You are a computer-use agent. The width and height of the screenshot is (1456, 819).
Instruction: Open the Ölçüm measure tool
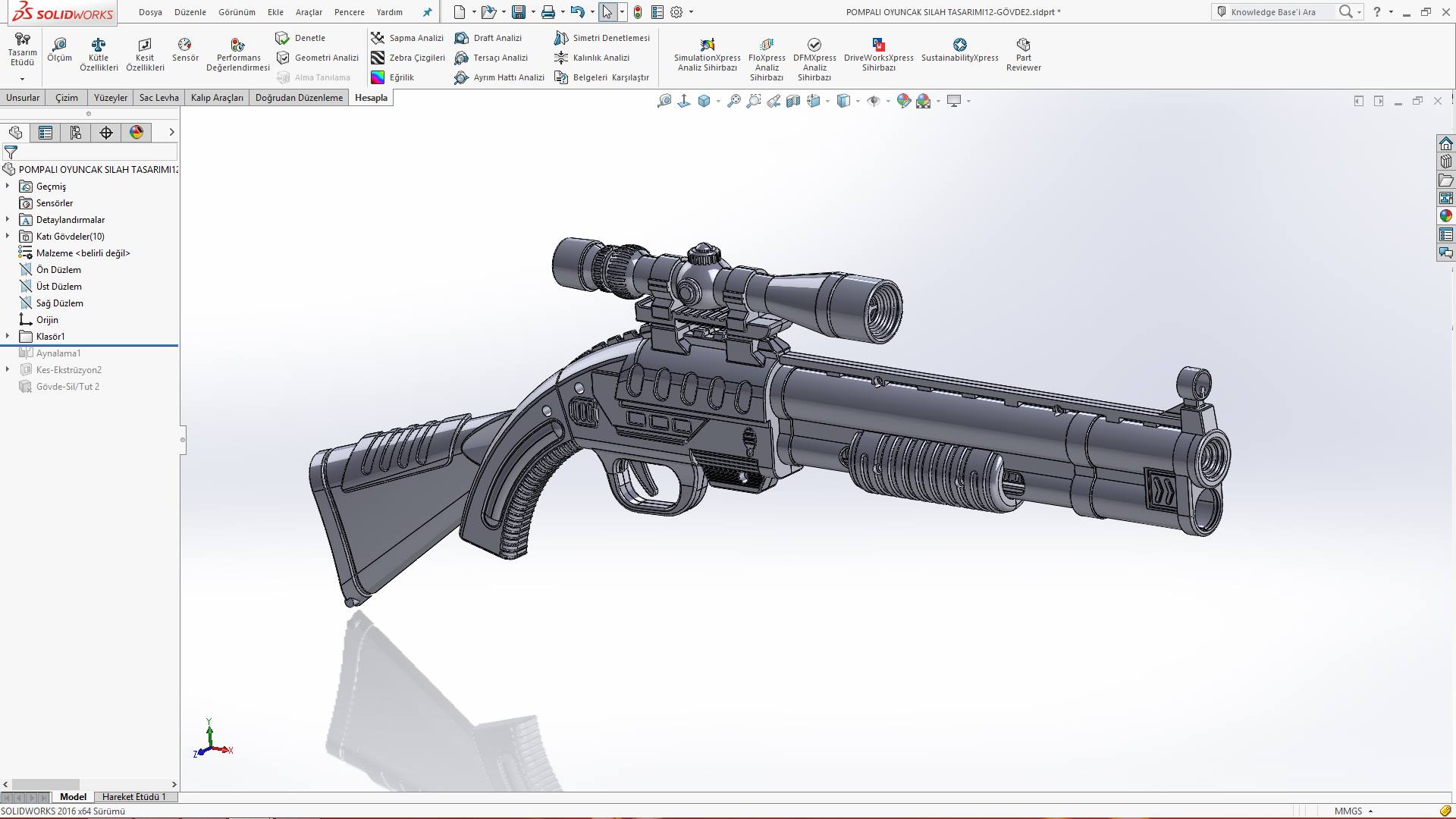[59, 50]
